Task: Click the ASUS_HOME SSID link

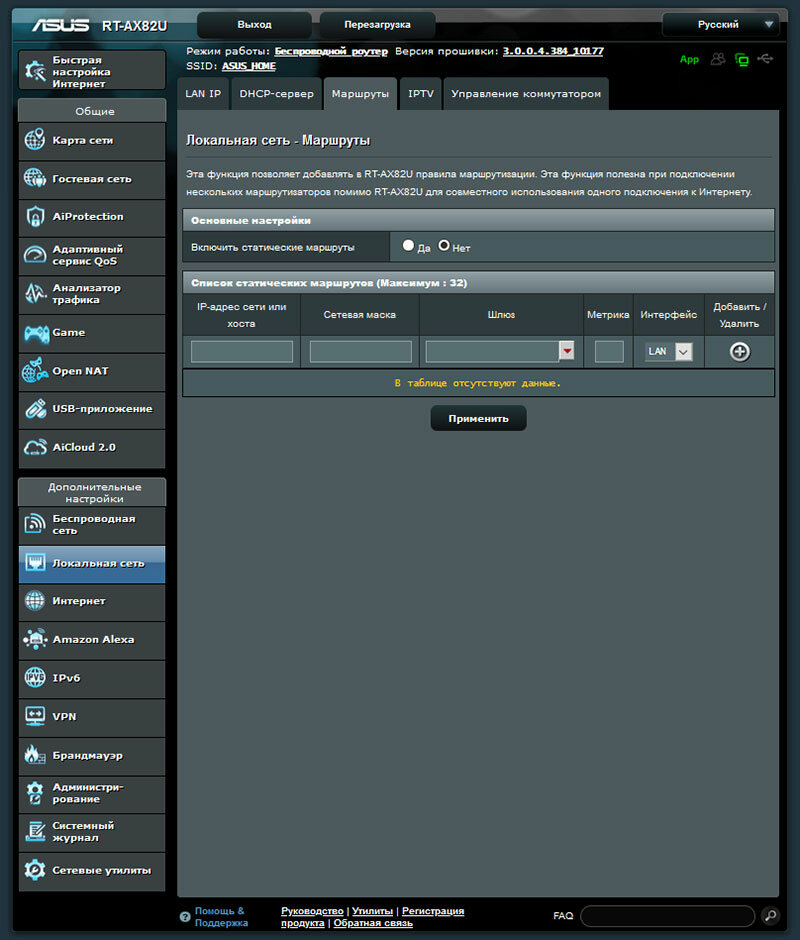Action: (249, 66)
